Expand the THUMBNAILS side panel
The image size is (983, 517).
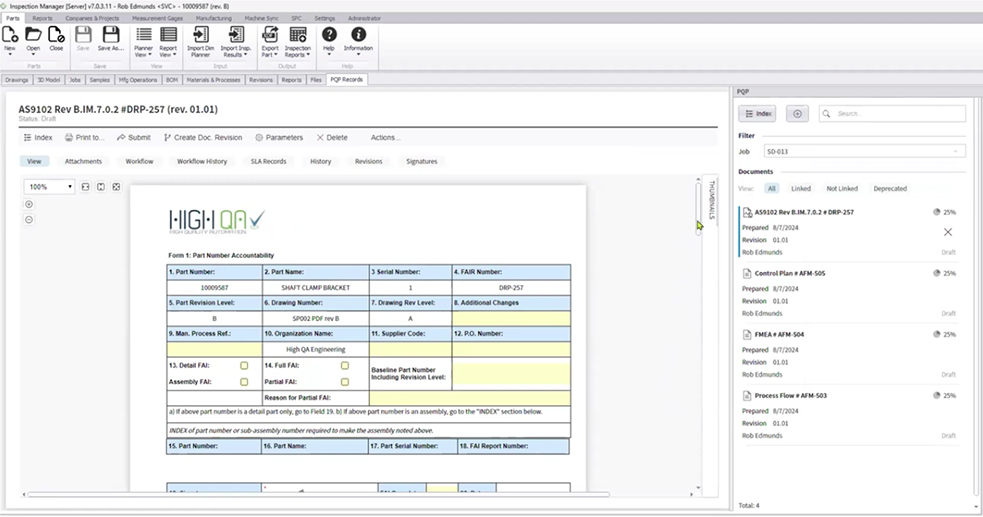click(711, 199)
